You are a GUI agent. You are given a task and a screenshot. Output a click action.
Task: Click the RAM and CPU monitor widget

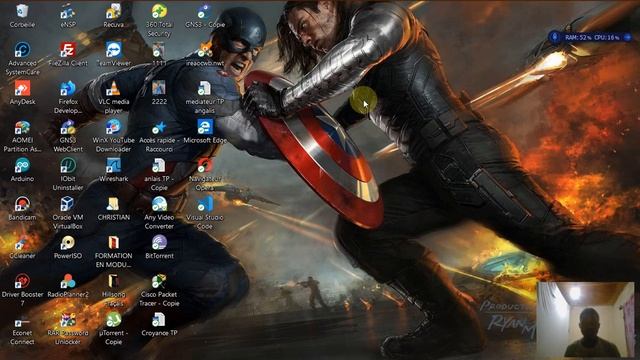[x=591, y=37]
